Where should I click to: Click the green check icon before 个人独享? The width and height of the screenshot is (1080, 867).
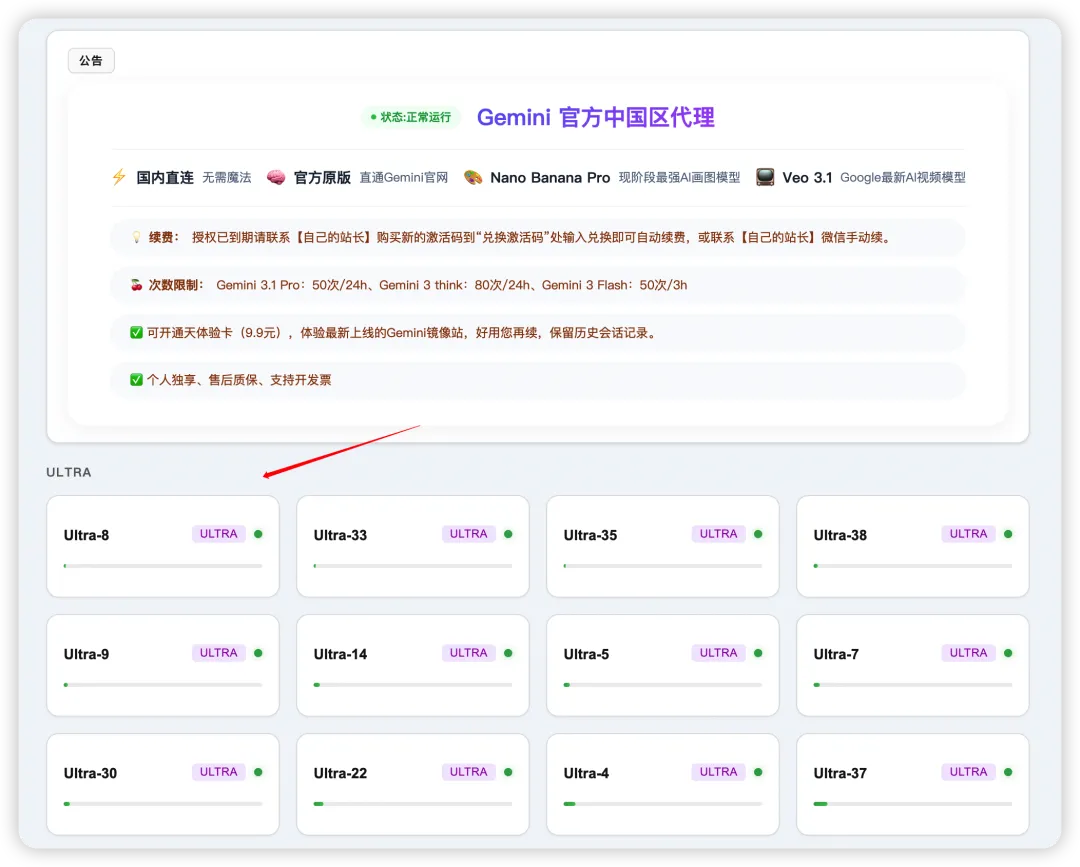[x=136, y=379]
